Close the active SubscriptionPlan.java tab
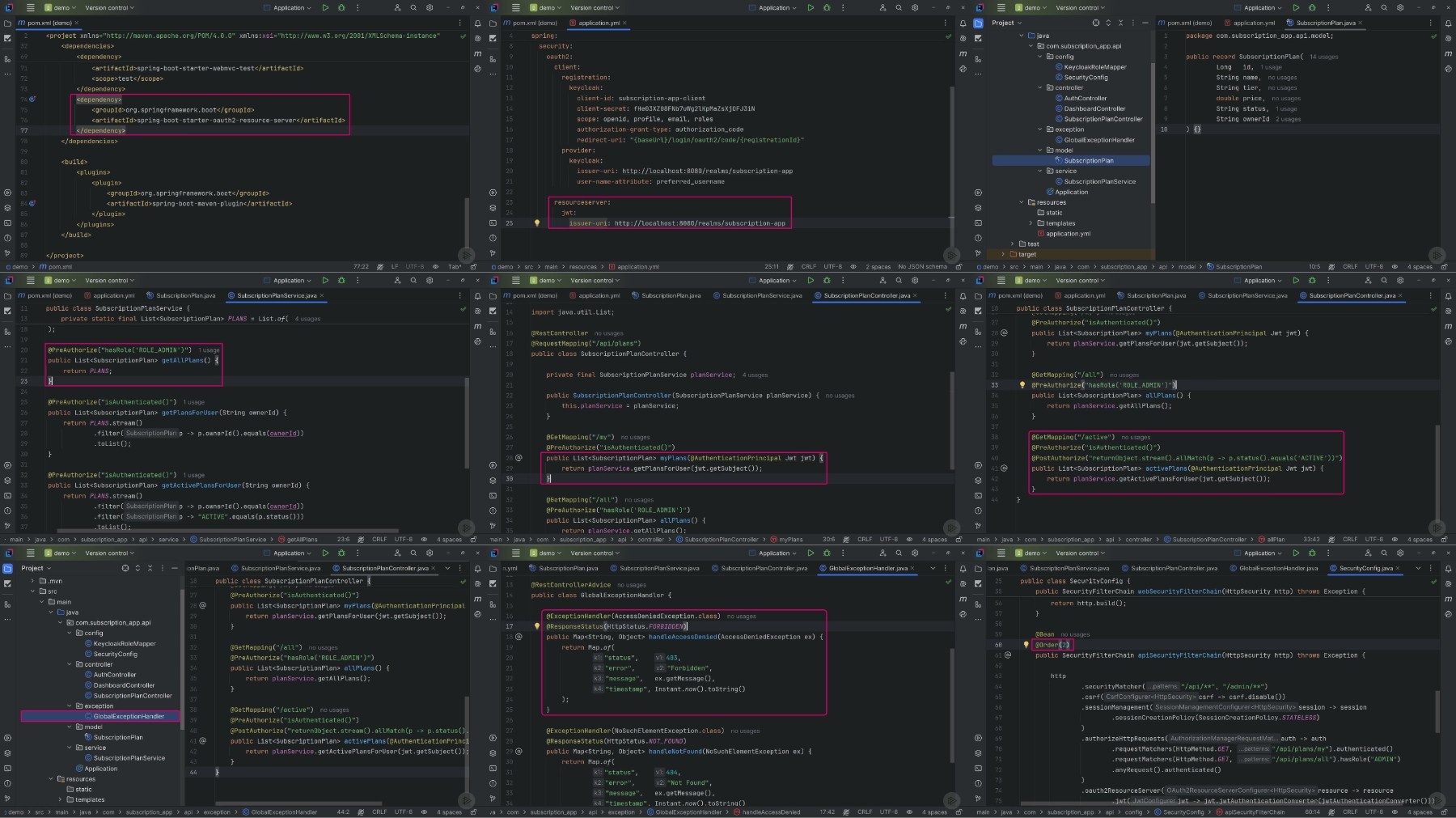 click(1361, 23)
